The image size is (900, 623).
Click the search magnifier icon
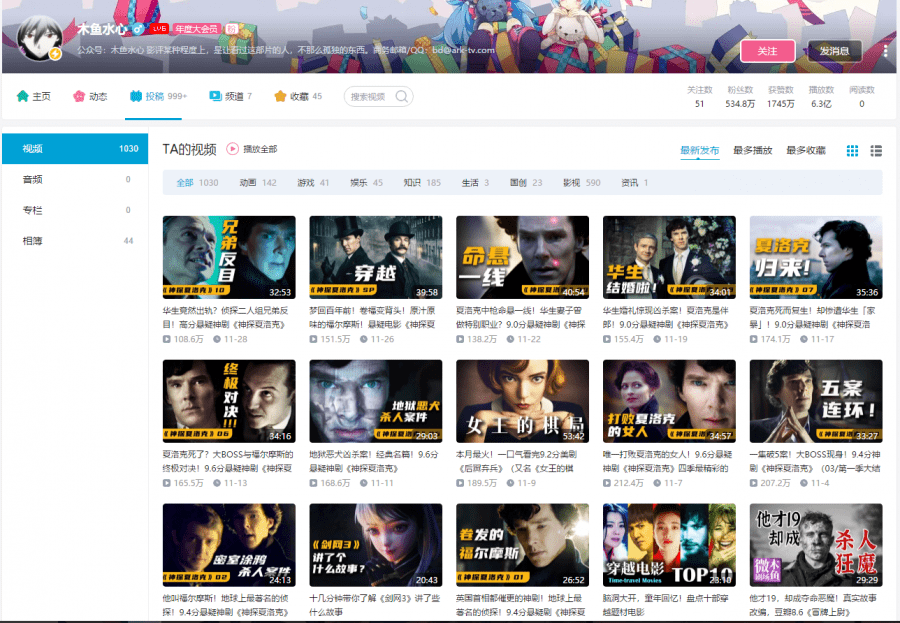(402, 97)
